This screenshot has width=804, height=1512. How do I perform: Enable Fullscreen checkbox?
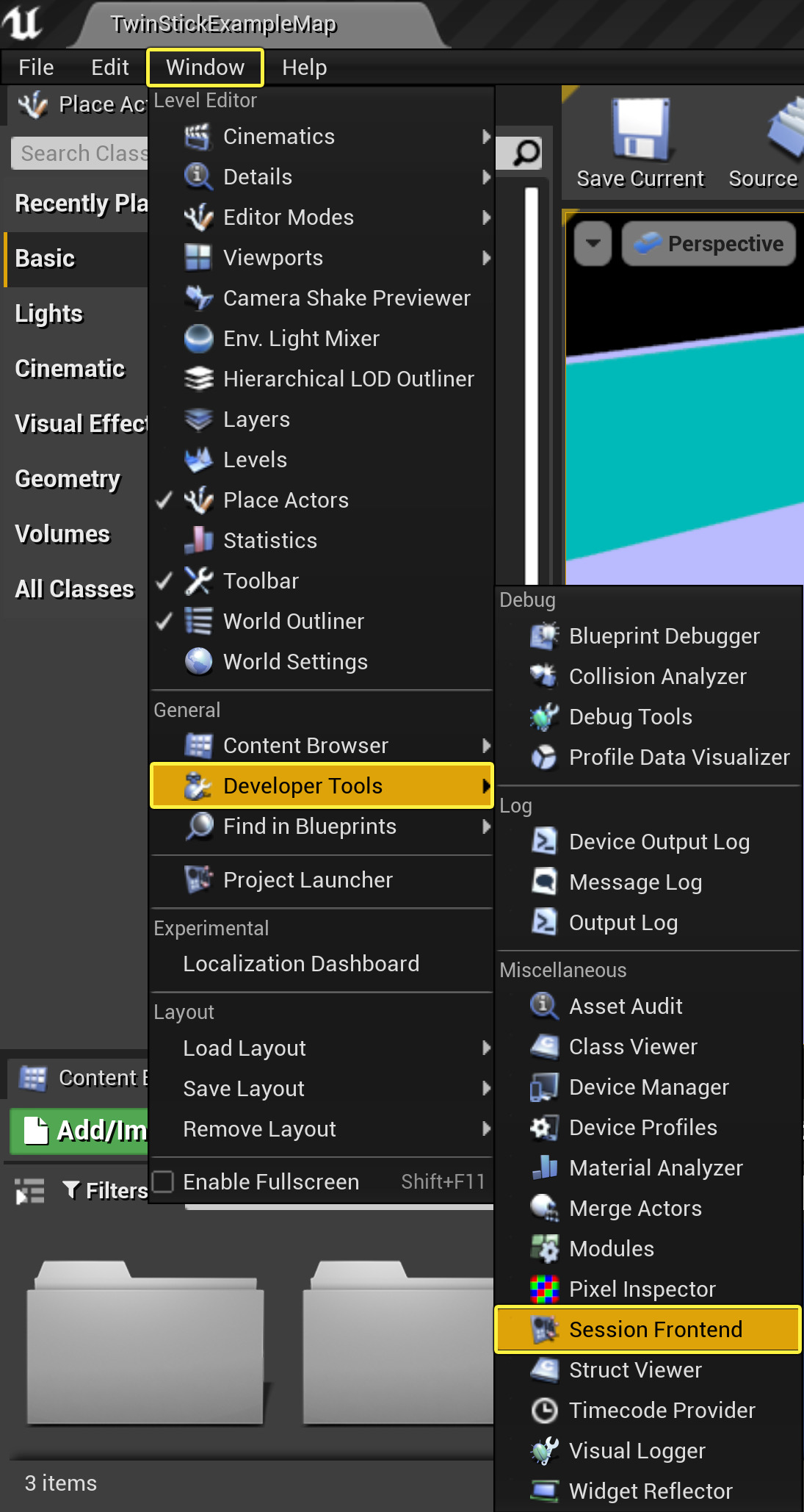tap(163, 1181)
